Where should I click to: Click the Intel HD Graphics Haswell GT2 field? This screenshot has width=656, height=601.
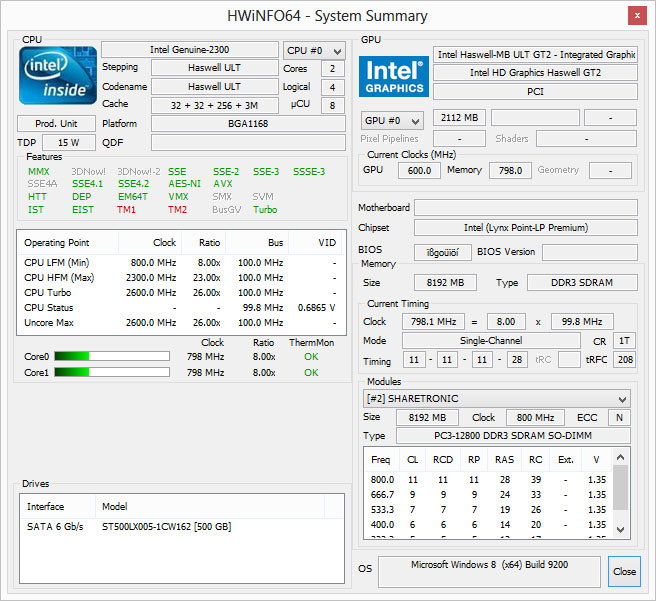pyautogui.click(x=535, y=73)
